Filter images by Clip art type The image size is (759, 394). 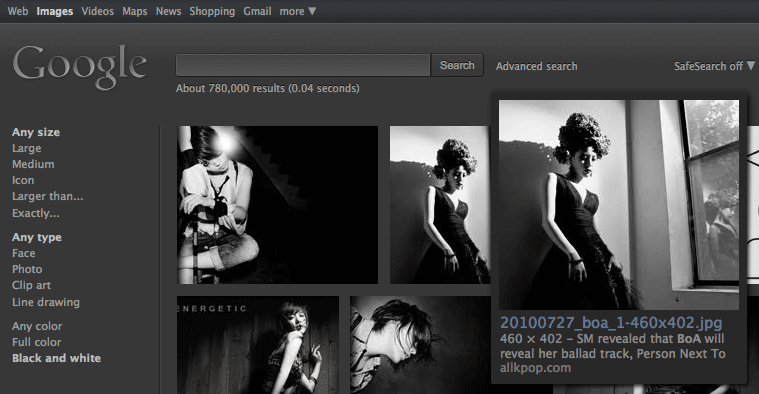31,285
